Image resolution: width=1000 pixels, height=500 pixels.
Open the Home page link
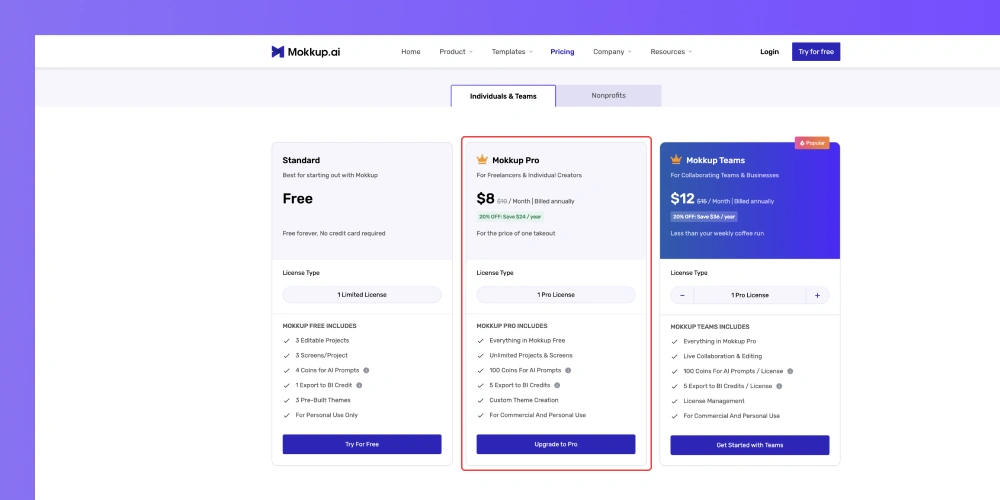(411, 52)
